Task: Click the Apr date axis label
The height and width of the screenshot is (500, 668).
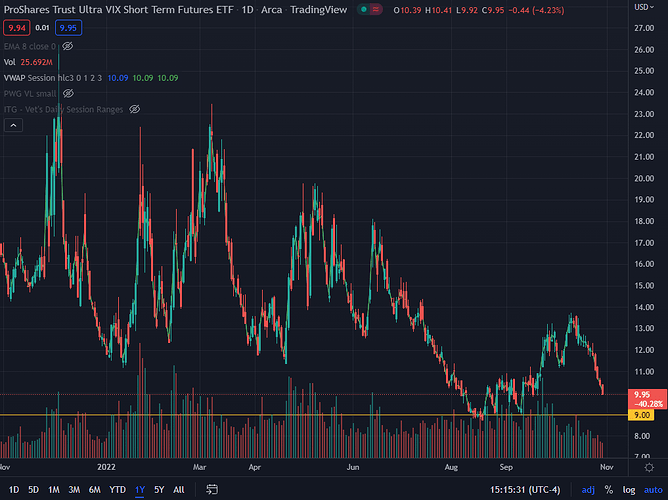Action: tap(255, 467)
